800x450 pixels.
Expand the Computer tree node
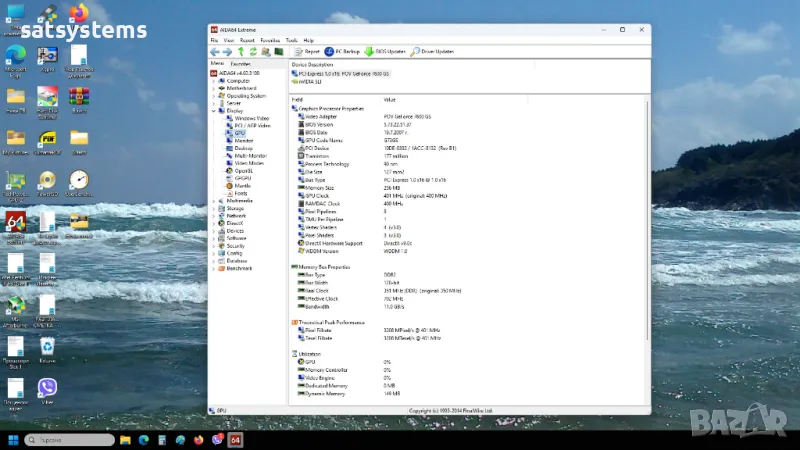[214, 81]
